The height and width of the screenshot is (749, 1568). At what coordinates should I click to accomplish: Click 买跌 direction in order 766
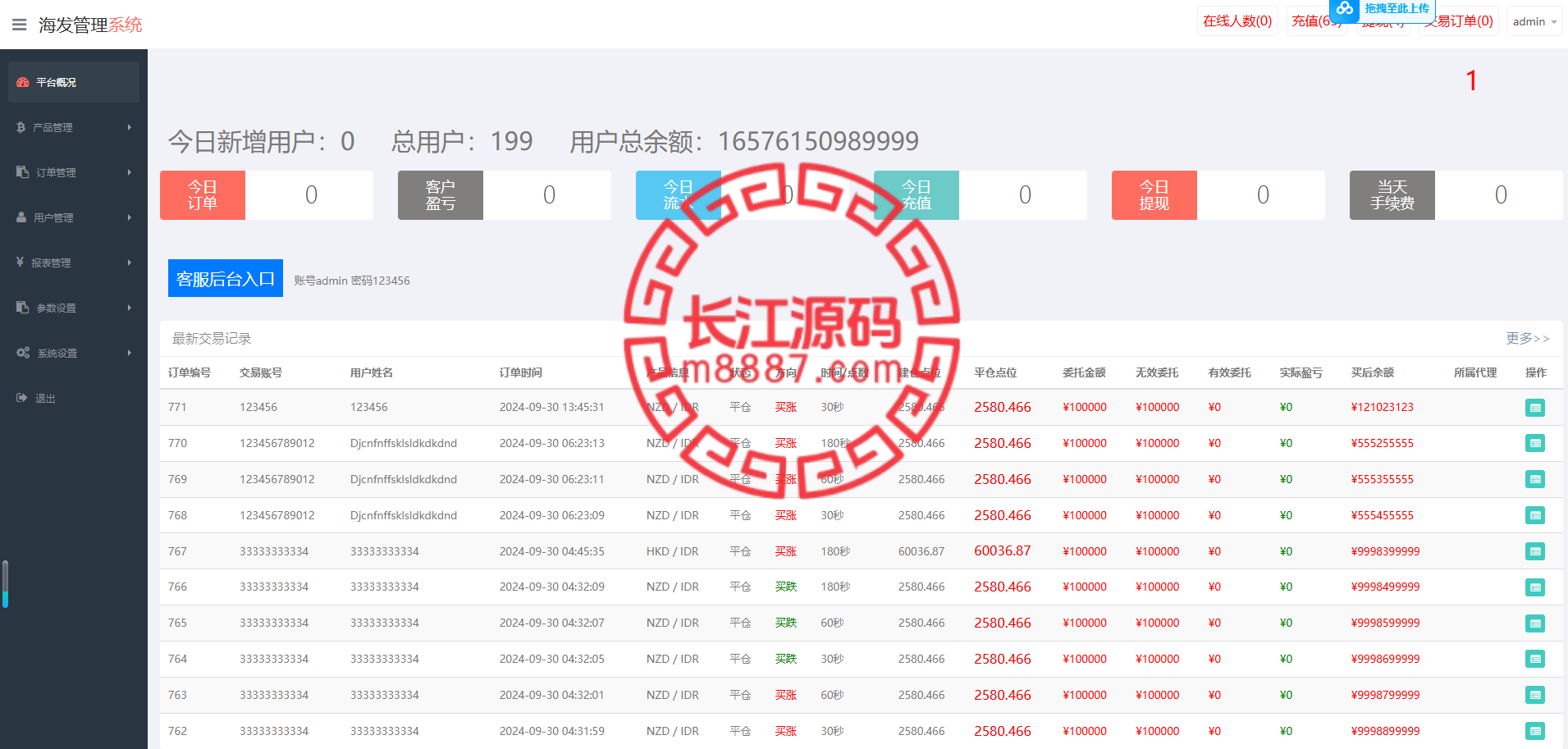click(x=786, y=587)
